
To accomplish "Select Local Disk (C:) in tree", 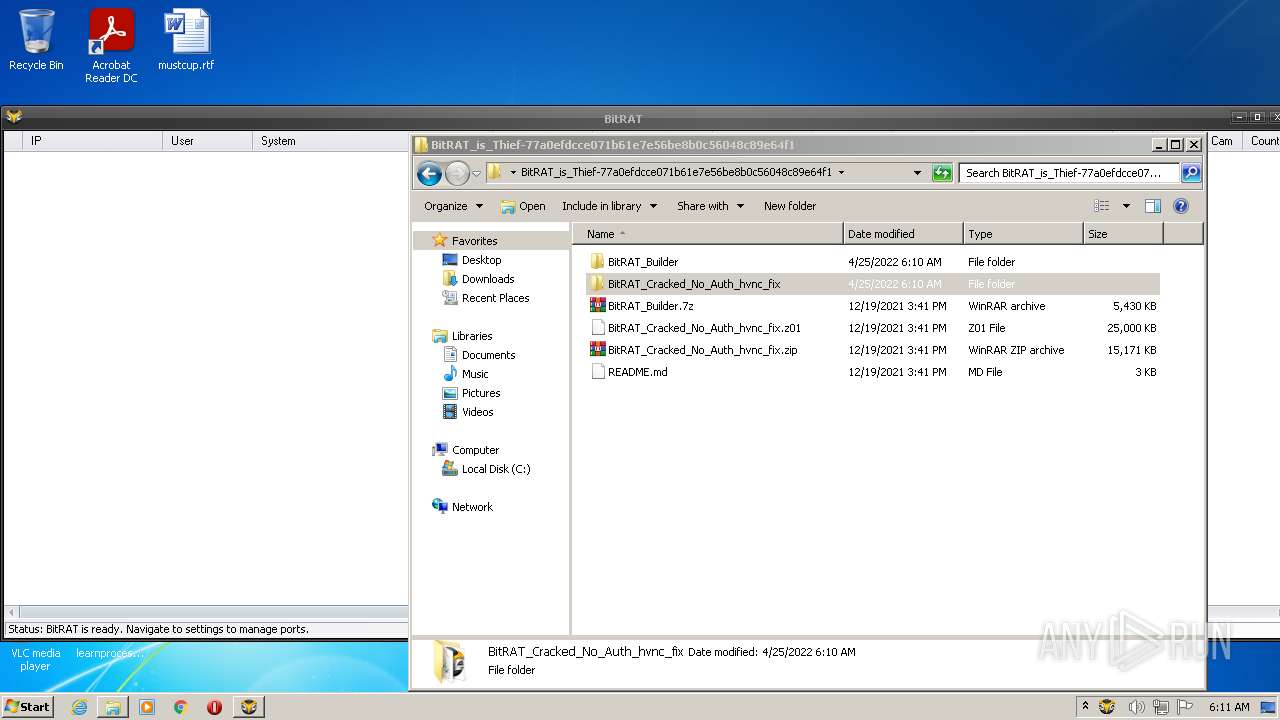I will 495,469.
